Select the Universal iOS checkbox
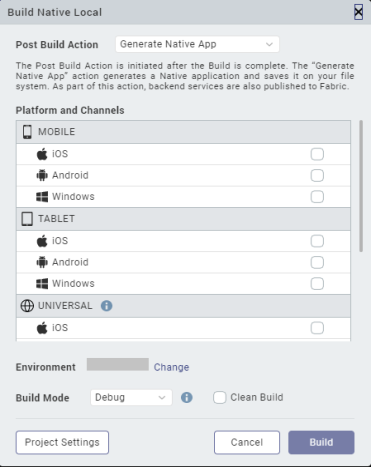371x467 pixels. (x=317, y=328)
